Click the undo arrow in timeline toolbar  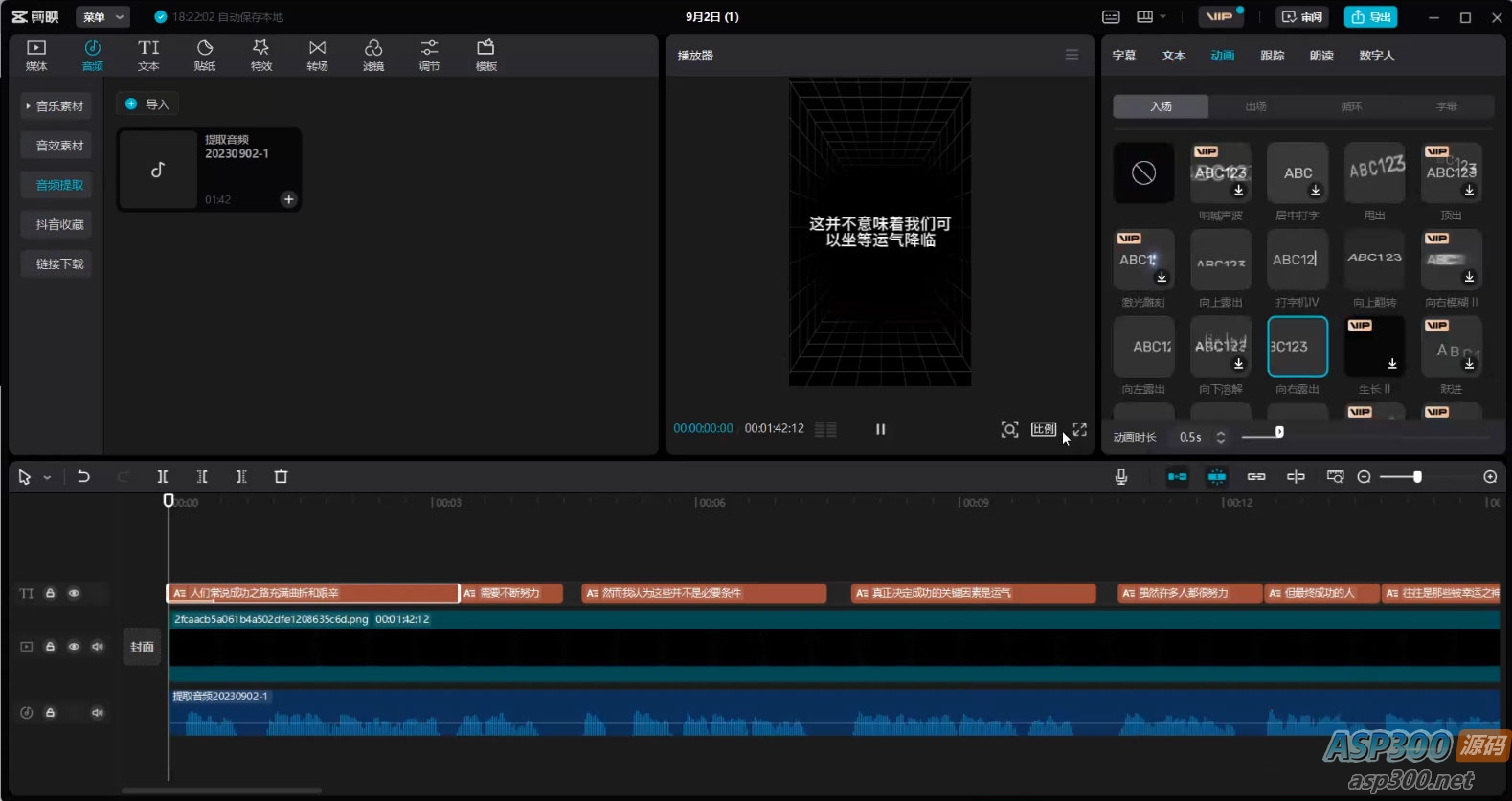pos(83,476)
